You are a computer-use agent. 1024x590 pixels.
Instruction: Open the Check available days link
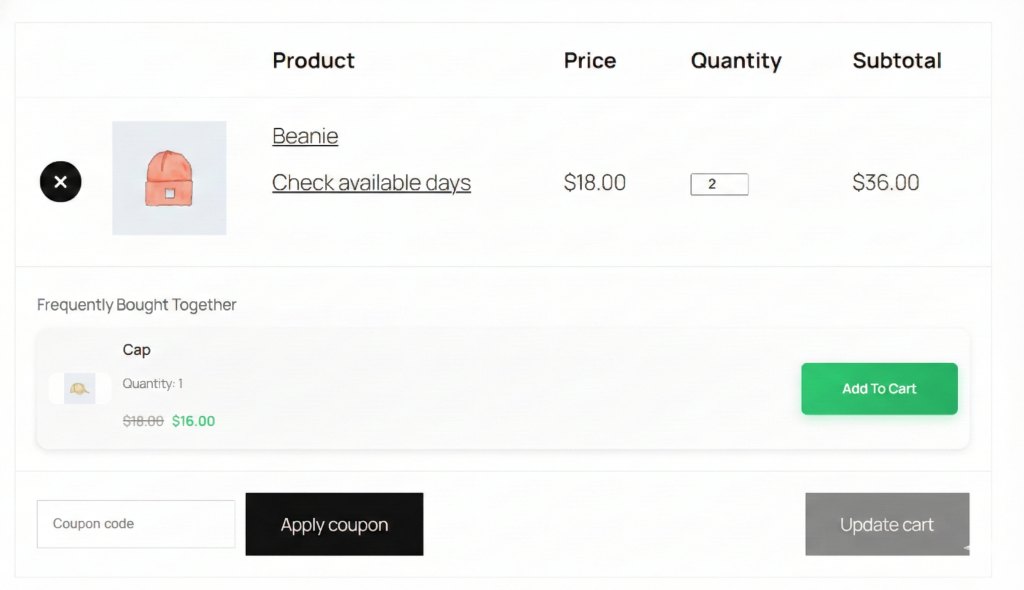371,183
